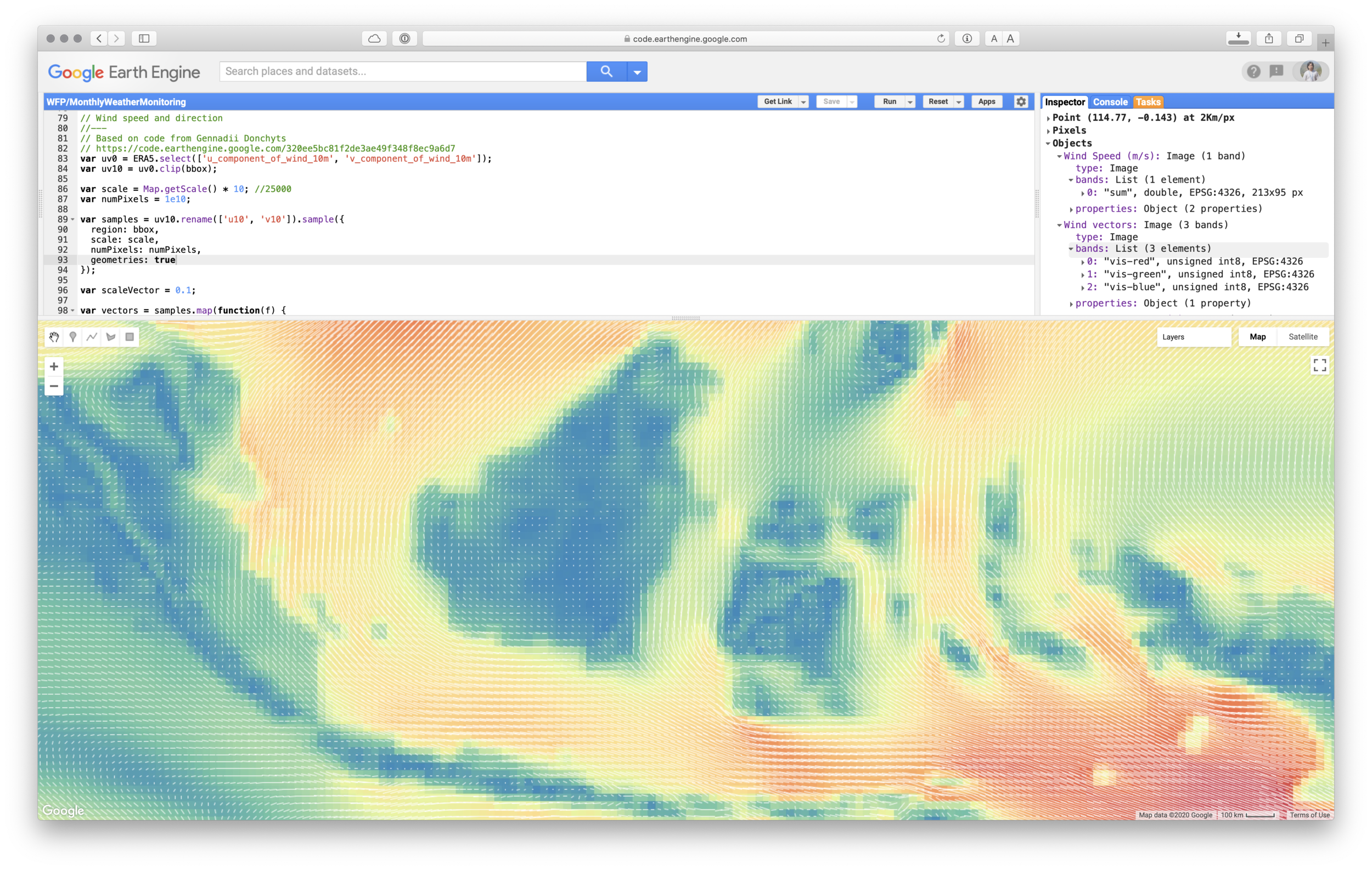This screenshot has height=870, width=1372.
Task: Zoom in on the map
Action: [x=54, y=366]
